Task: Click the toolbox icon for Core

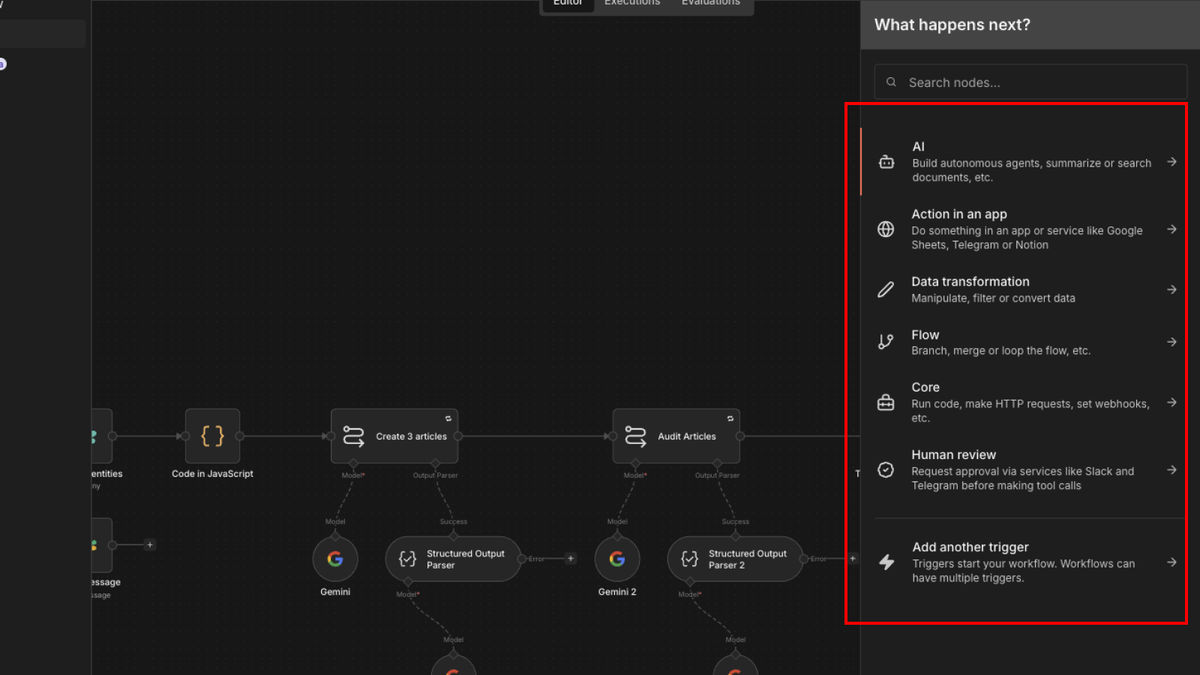Action: click(x=886, y=403)
